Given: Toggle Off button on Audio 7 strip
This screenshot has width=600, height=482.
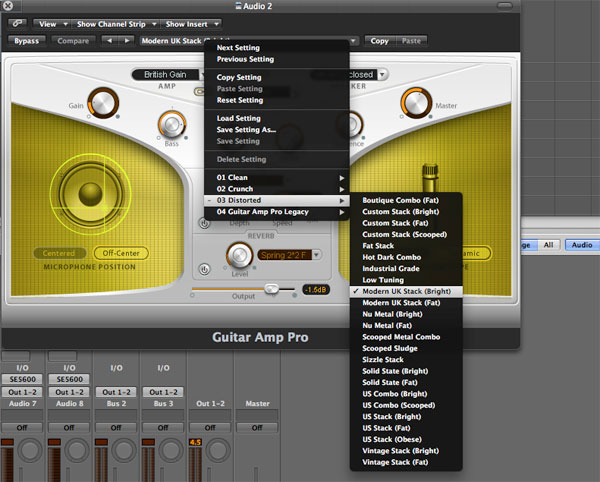Looking at the screenshot, I should 22,428.
